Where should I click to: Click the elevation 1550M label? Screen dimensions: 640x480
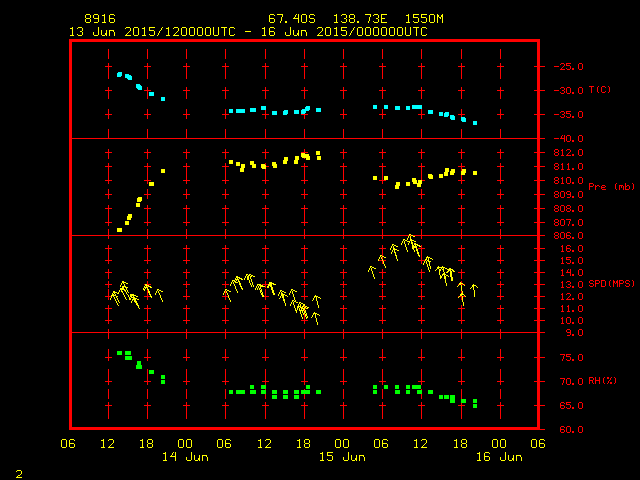click(x=421, y=19)
